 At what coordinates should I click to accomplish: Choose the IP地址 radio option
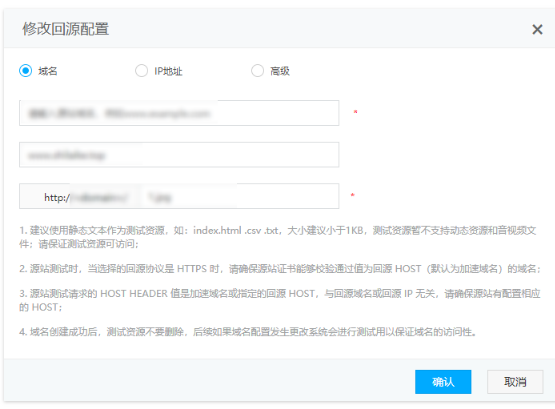[142, 71]
